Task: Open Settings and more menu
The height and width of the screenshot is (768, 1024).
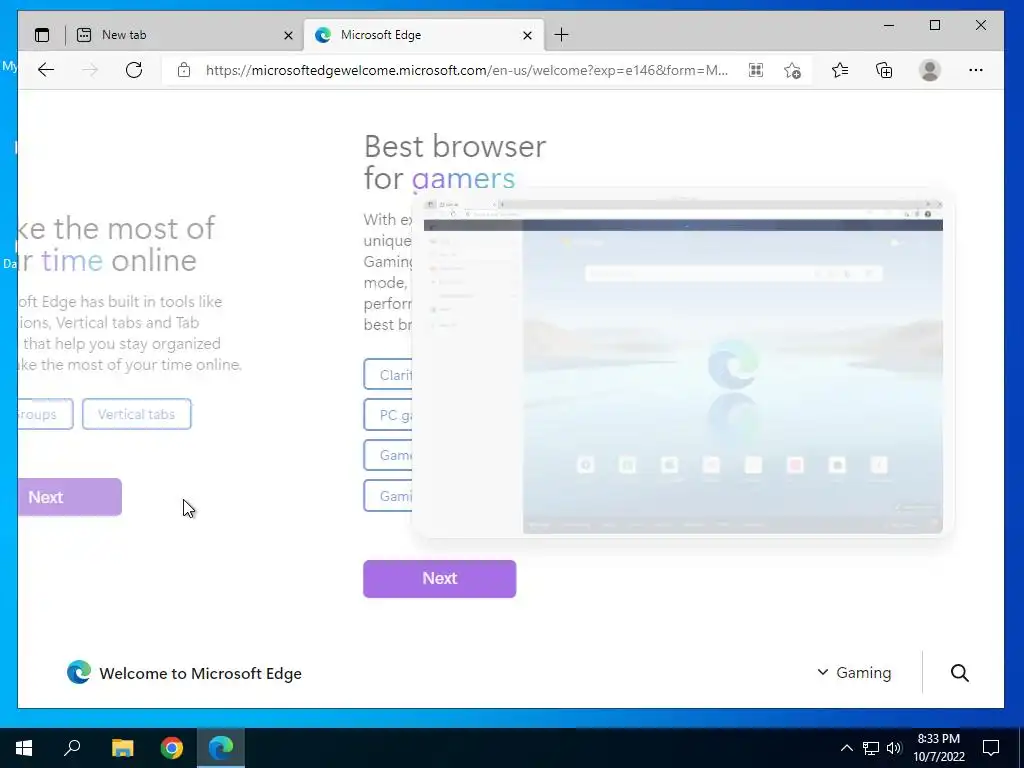Action: pyautogui.click(x=976, y=70)
